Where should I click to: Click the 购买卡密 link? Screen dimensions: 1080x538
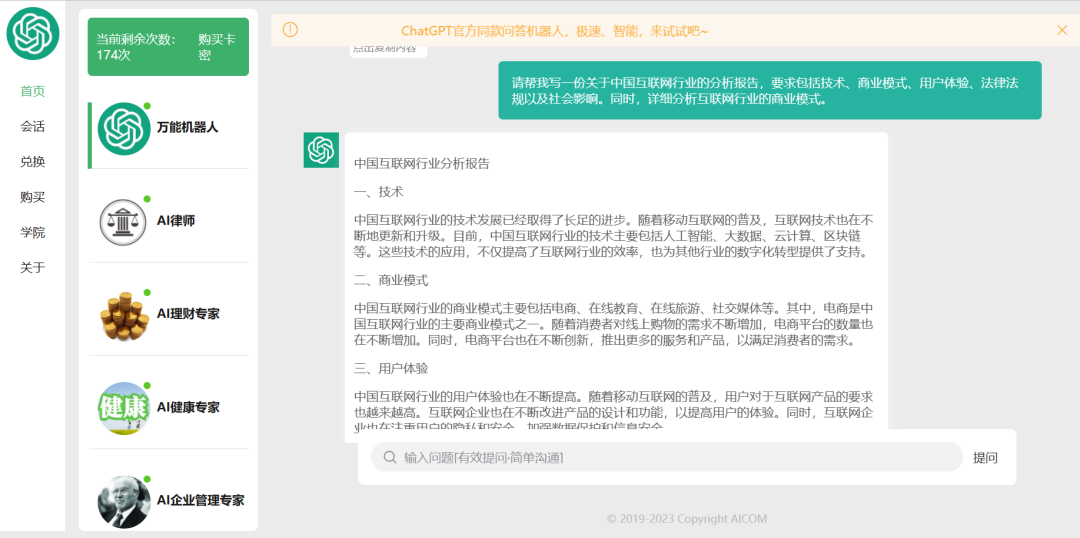[216, 47]
